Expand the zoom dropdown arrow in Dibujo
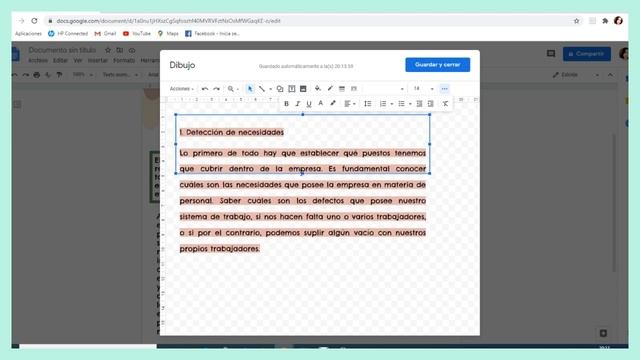Viewport: 640px width, 360px height. [238, 89]
